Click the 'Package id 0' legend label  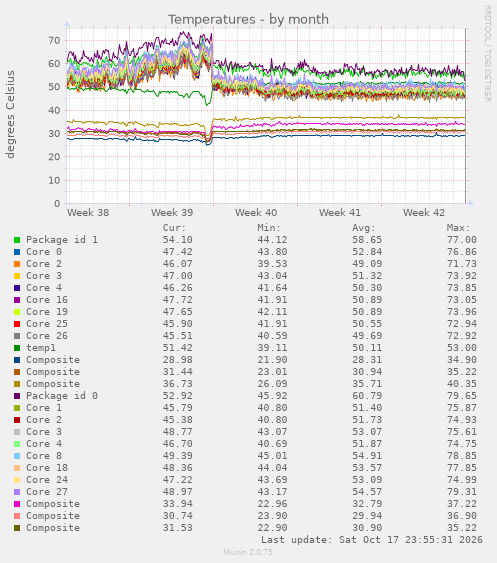tap(62, 396)
